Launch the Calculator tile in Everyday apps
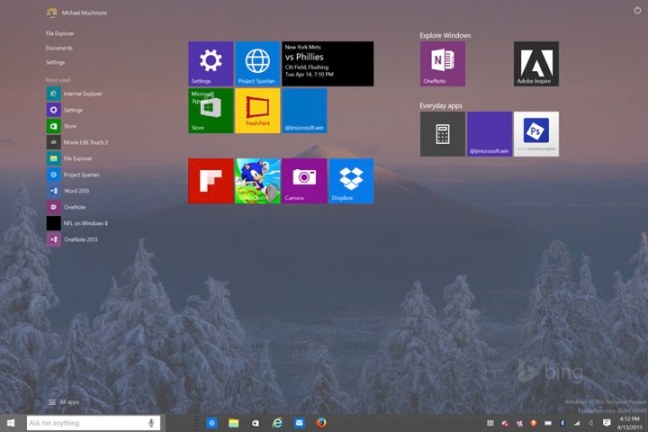Screen dimensions: 648x432 (x=442, y=133)
